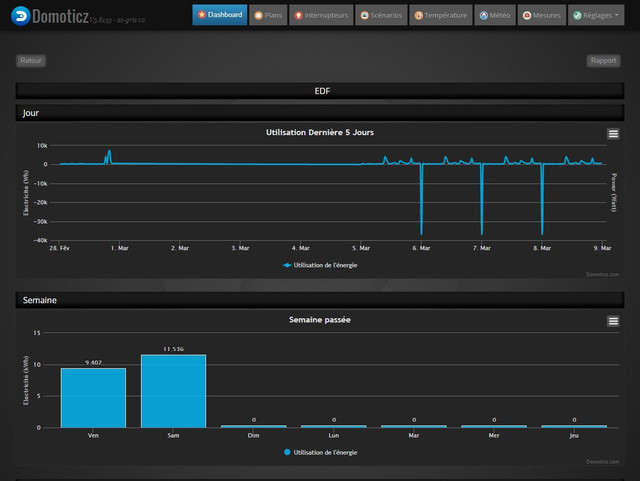Click the Ven bar showing 9.402
This screenshot has width=640, height=481.
(x=93, y=398)
